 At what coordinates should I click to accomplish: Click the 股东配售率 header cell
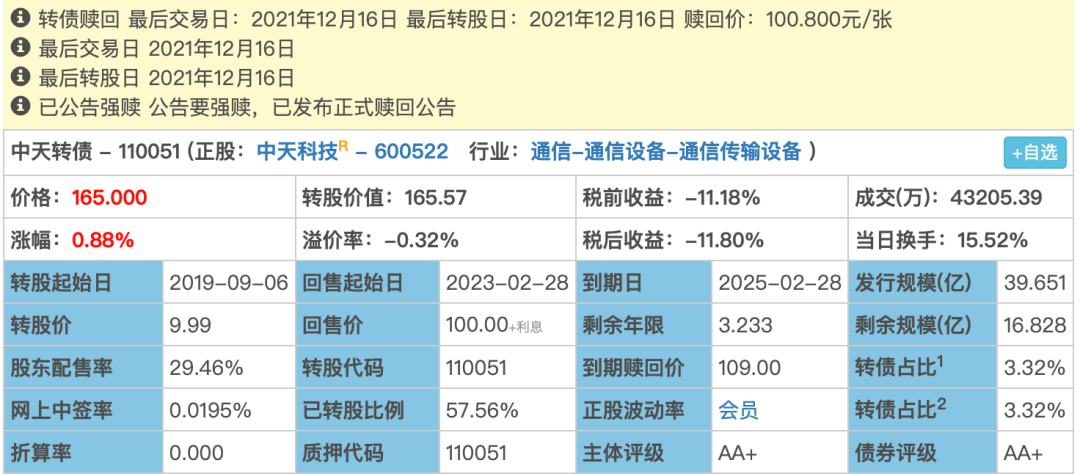83,368
